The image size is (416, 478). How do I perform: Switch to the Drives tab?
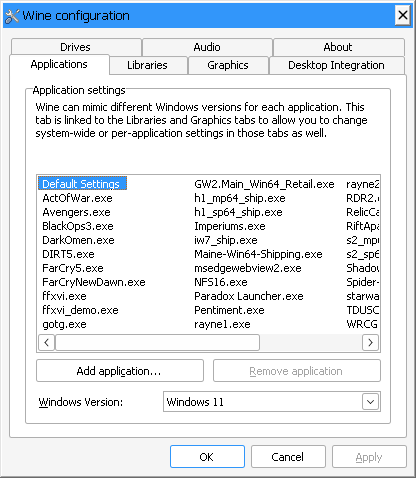point(76,47)
